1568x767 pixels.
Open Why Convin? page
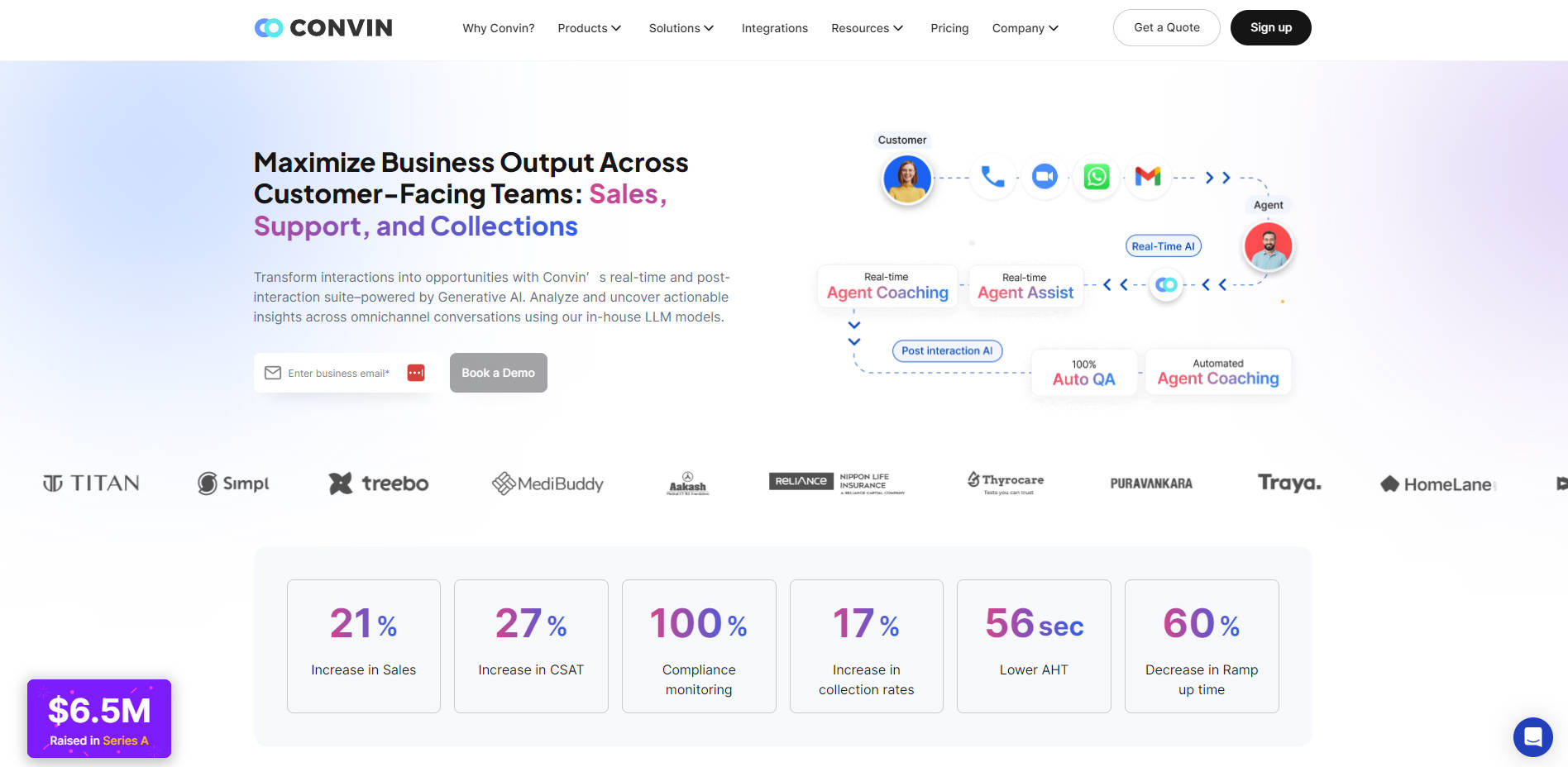tap(498, 28)
